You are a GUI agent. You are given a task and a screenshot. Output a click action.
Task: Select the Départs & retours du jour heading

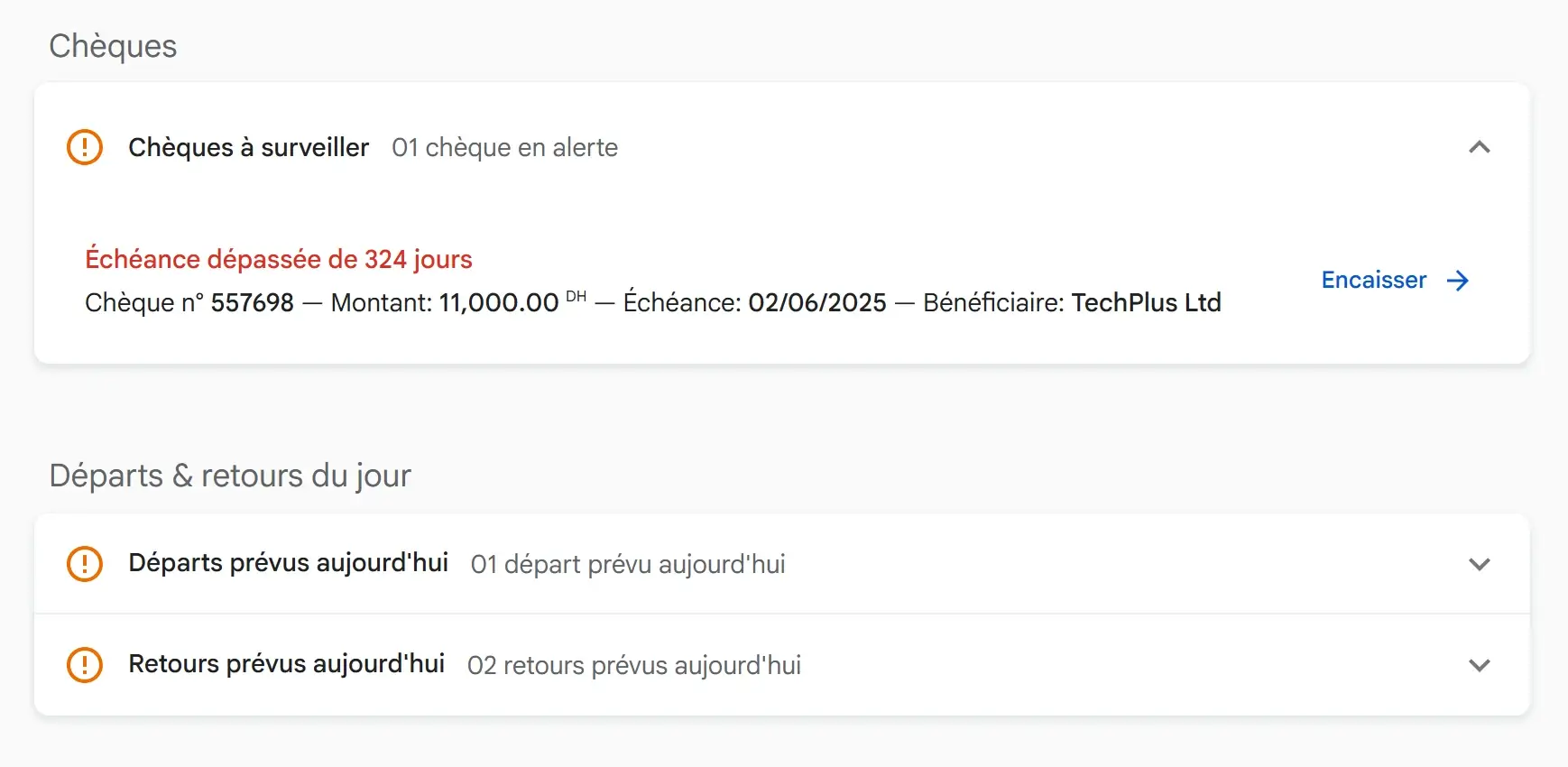coord(231,476)
